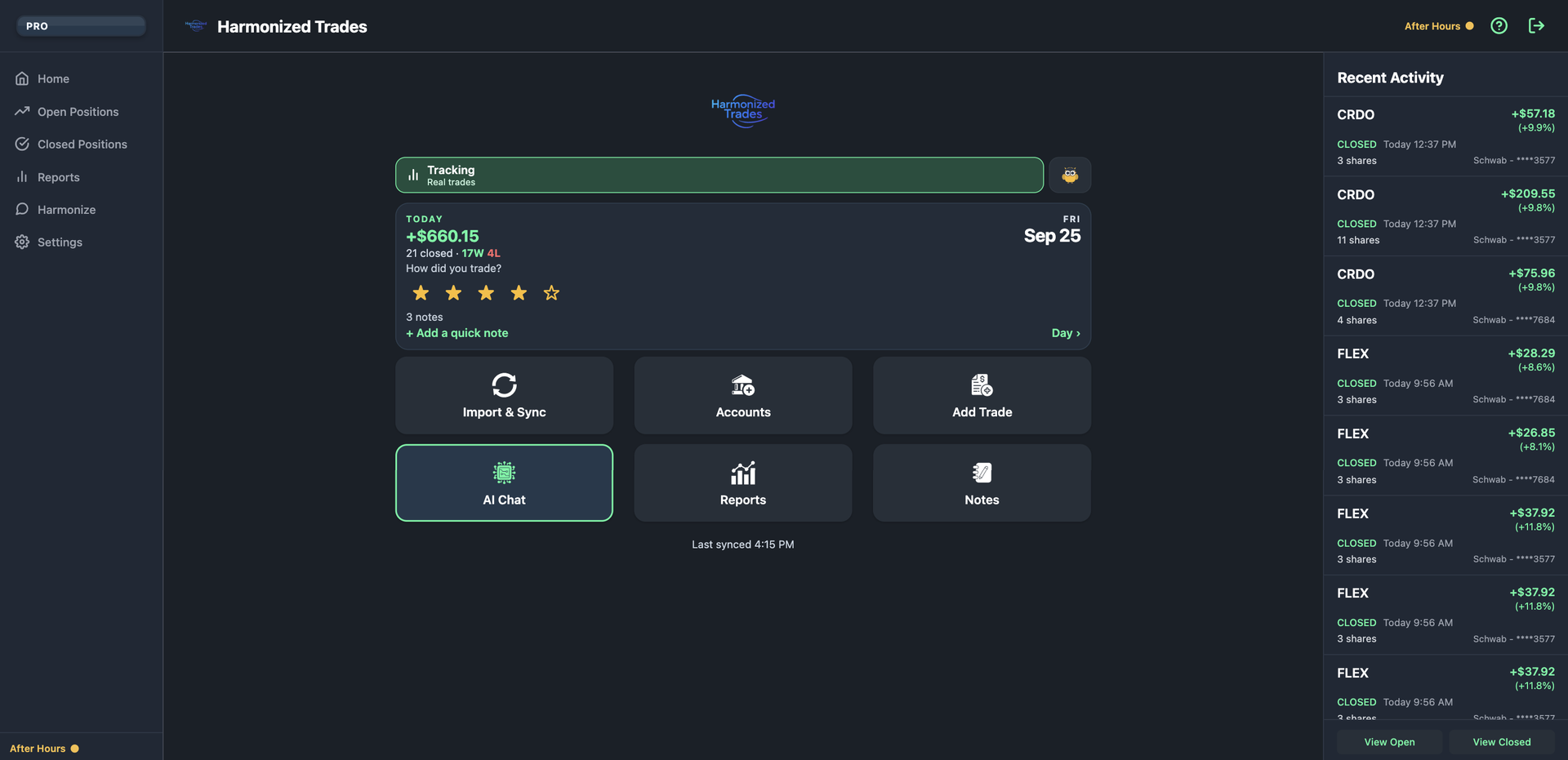Screen dimensions: 1568x760
Task: Click the Harmonize chat-bubble icon
Action: (22, 209)
